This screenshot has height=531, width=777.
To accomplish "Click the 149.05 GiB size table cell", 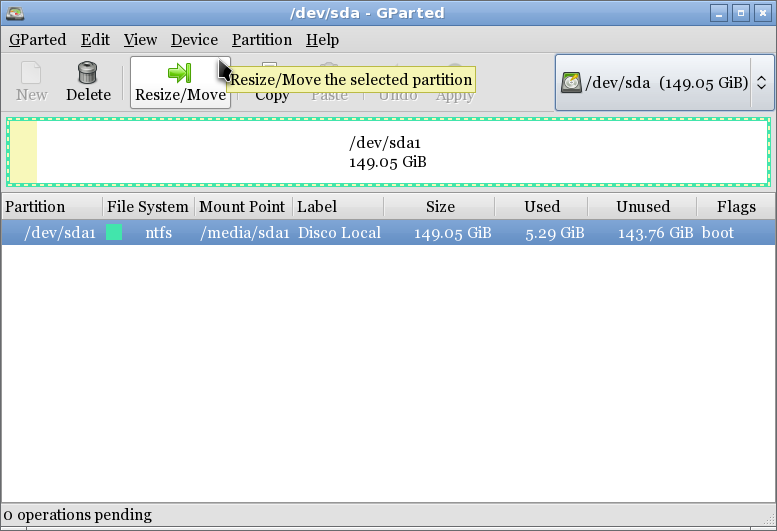I will click(x=452, y=233).
